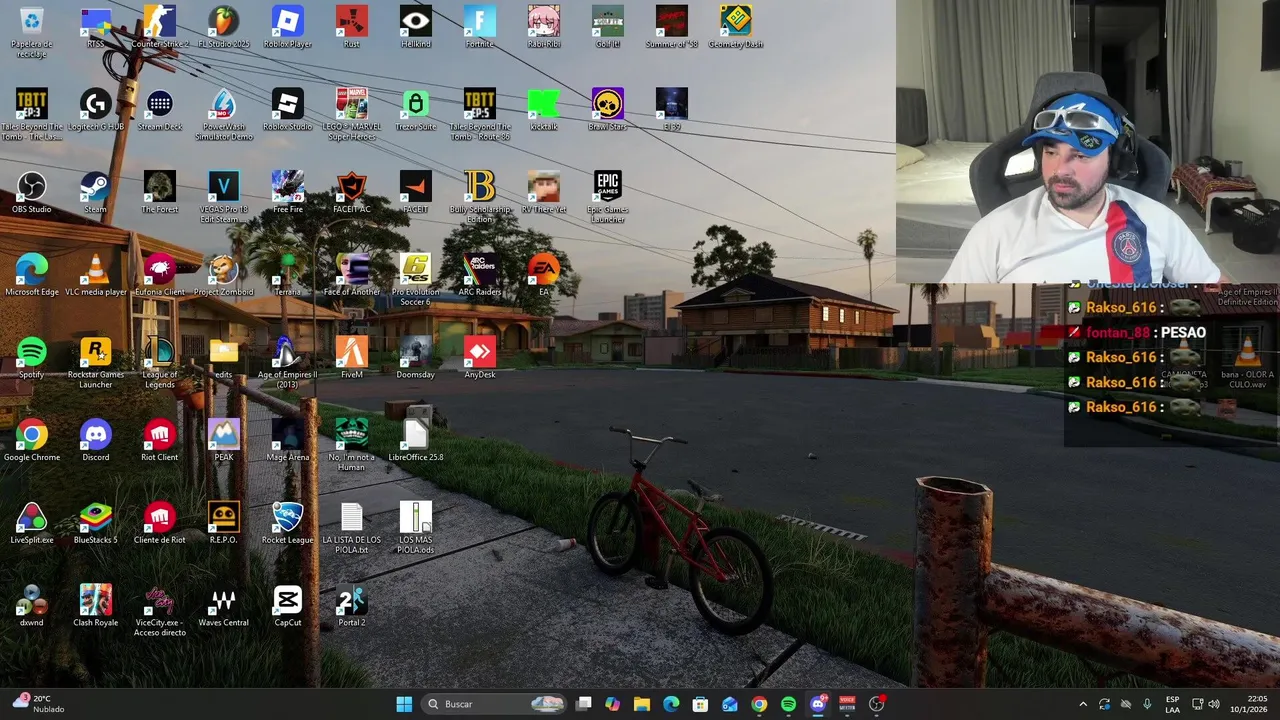Launch Counter-Strike 2 from the desktop
1280x720 pixels.
point(159,28)
